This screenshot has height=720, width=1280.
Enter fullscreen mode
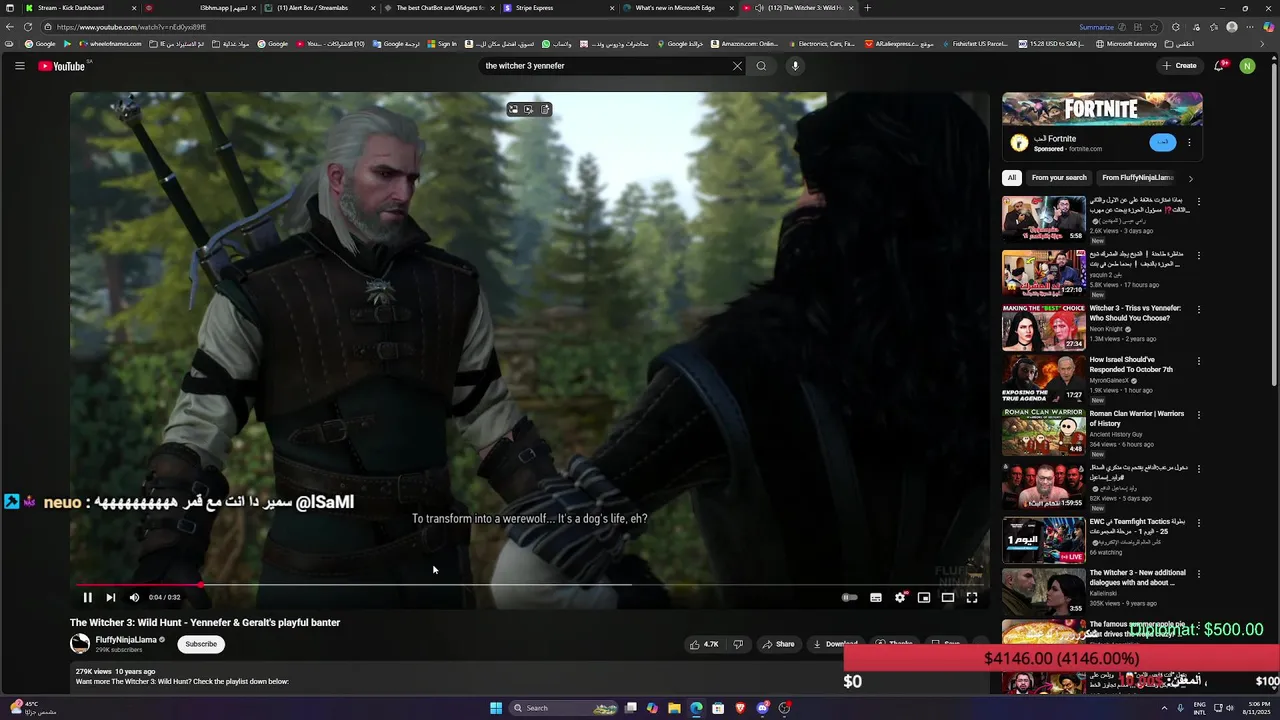pos(972,597)
